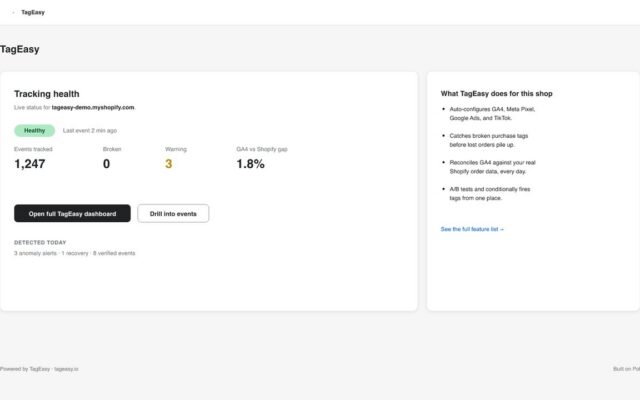Click the Powered by TagEasy footer text
This screenshot has width=640, height=400.
pos(39,369)
